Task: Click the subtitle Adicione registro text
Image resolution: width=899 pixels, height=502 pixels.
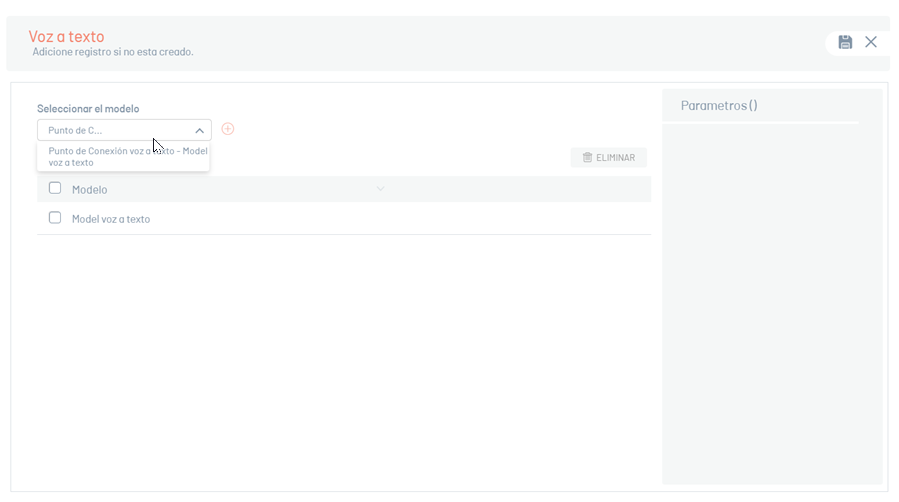Action: click(113, 52)
